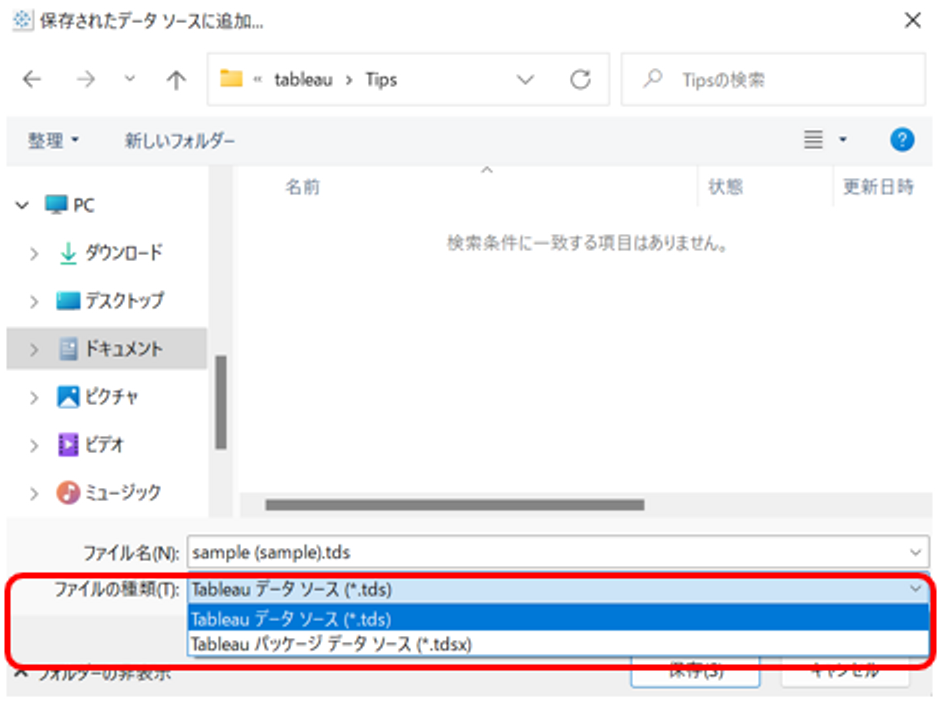Click the navigation pane vertical scrollbar
This screenshot has height=704, width=942.
[221, 402]
